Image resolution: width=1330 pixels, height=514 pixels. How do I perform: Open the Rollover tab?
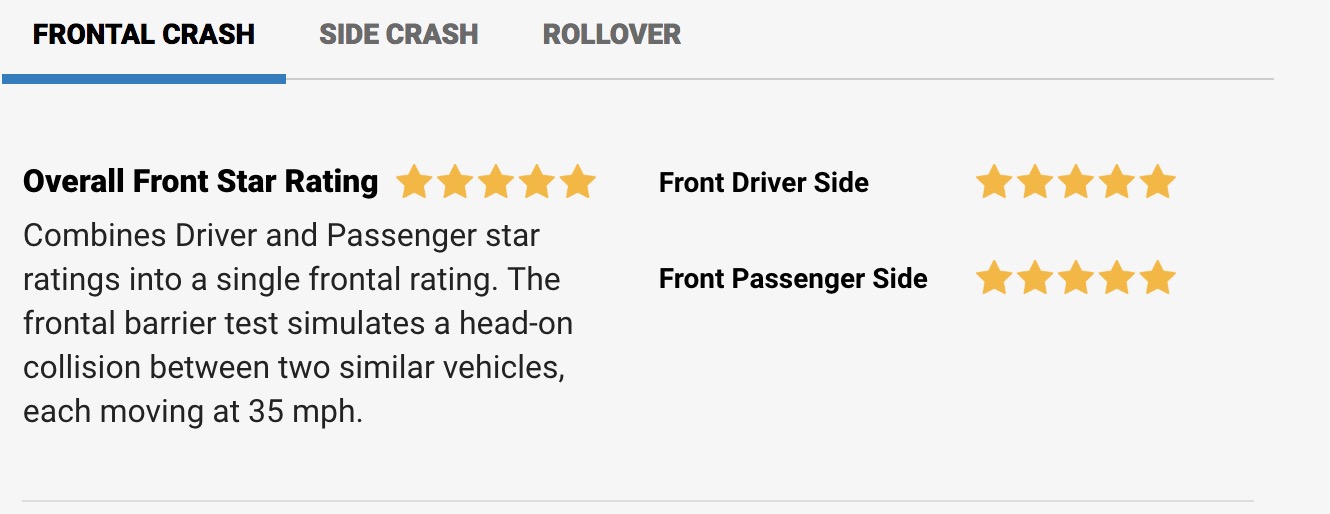click(x=611, y=35)
